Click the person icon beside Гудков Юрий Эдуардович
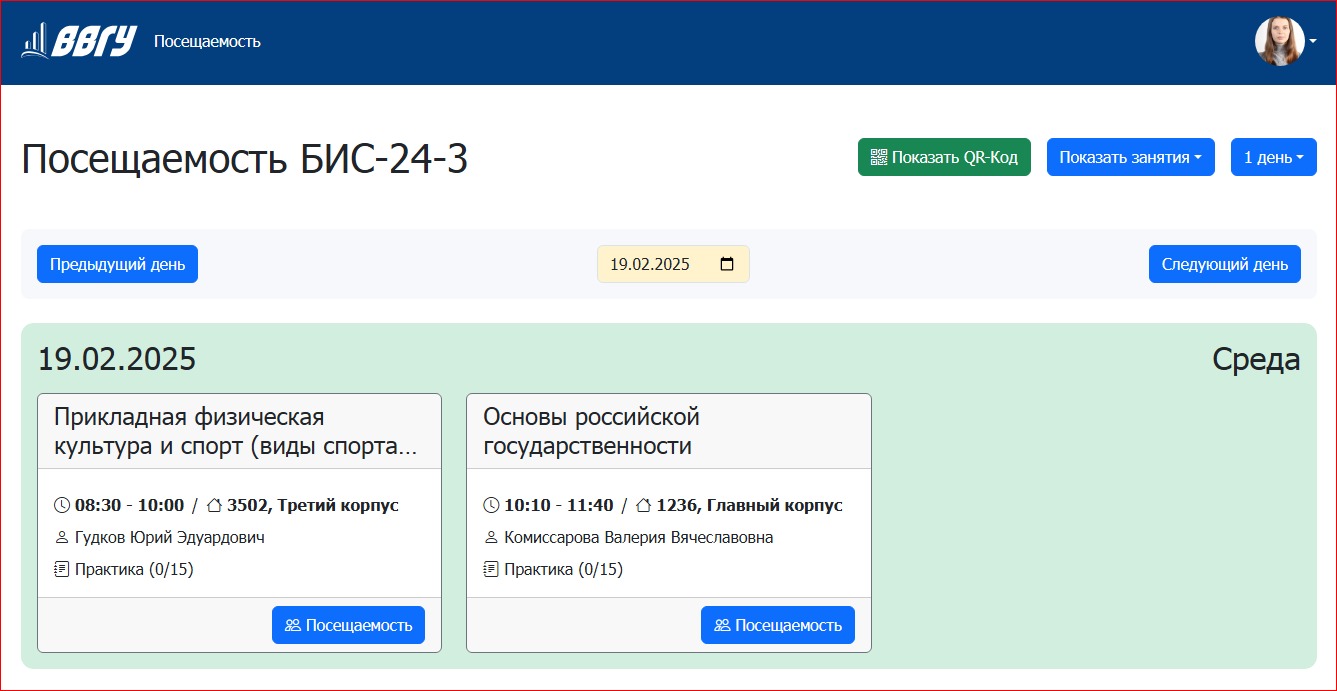The width and height of the screenshot is (1337, 691). coord(62,537)
